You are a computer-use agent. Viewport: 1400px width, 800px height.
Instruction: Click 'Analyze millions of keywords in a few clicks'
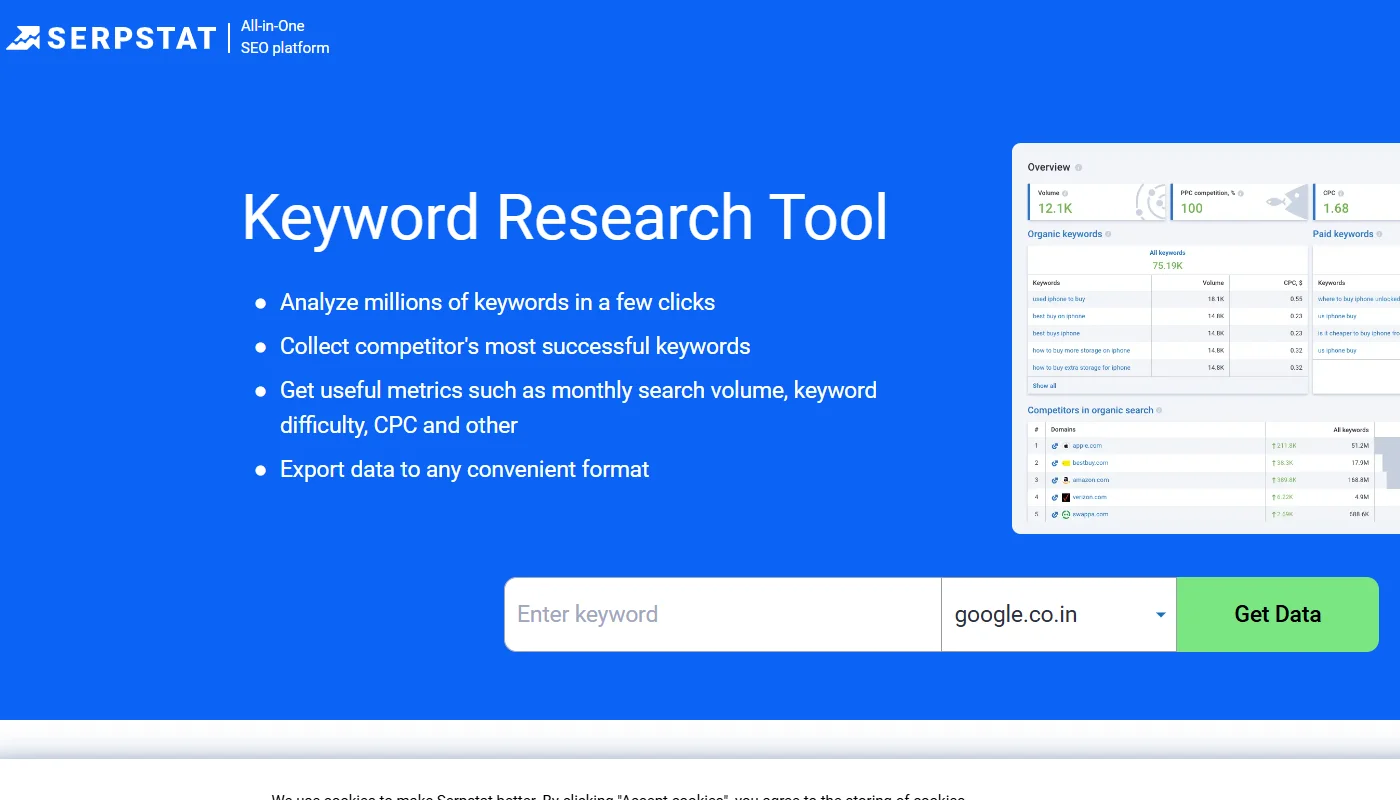click(497, 302)
